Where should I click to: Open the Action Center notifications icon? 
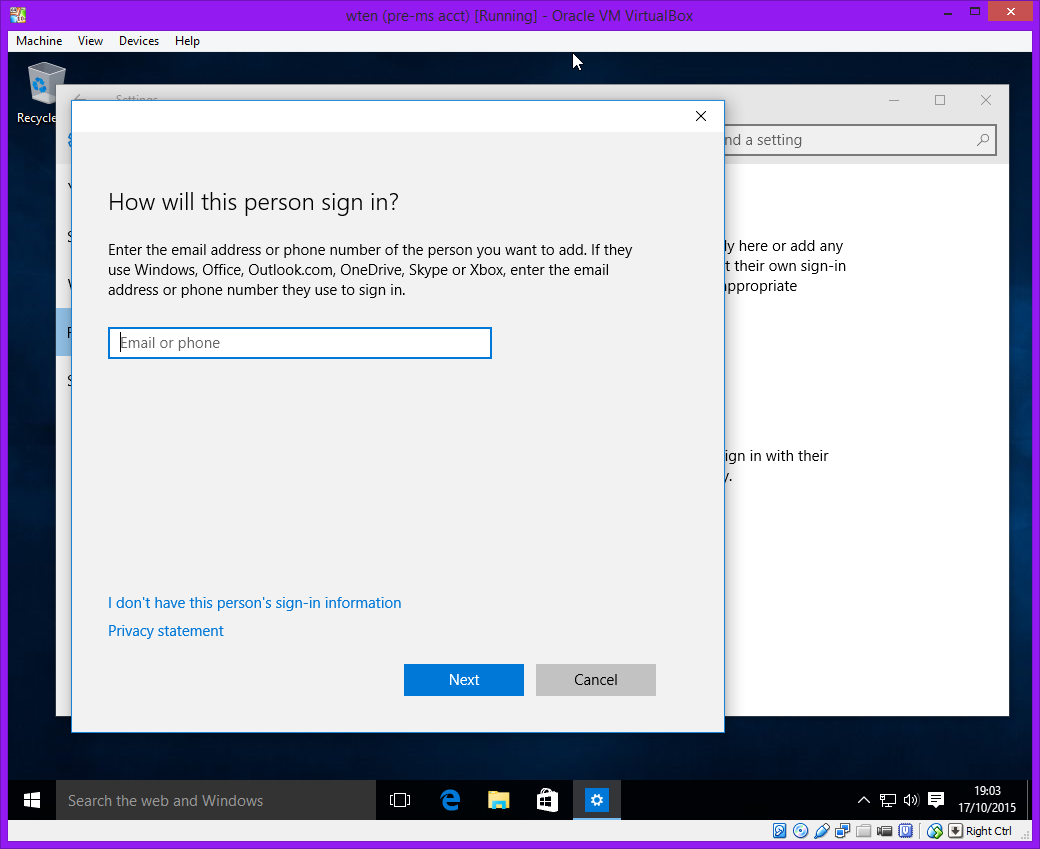tap(936, 800)
